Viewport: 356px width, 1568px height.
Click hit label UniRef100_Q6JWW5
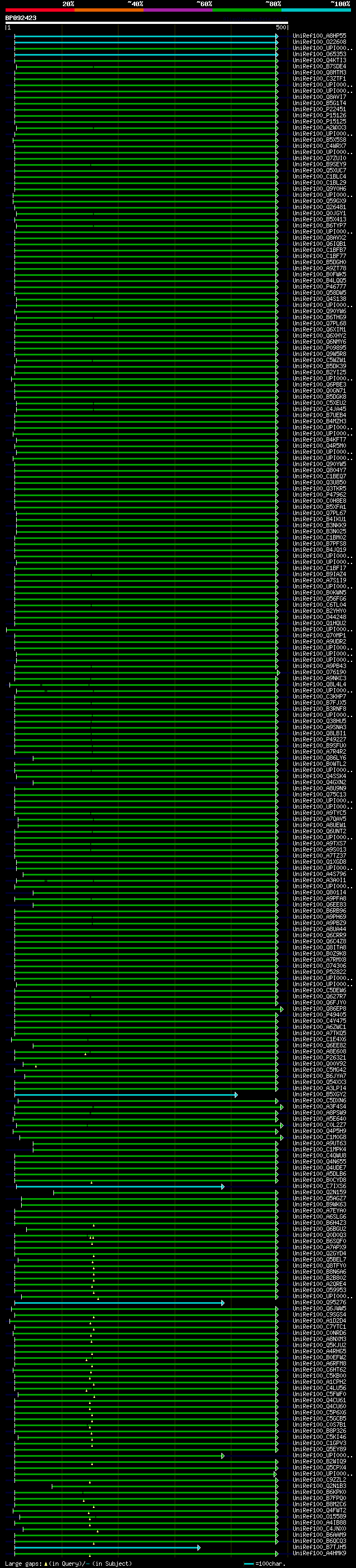319,1309
